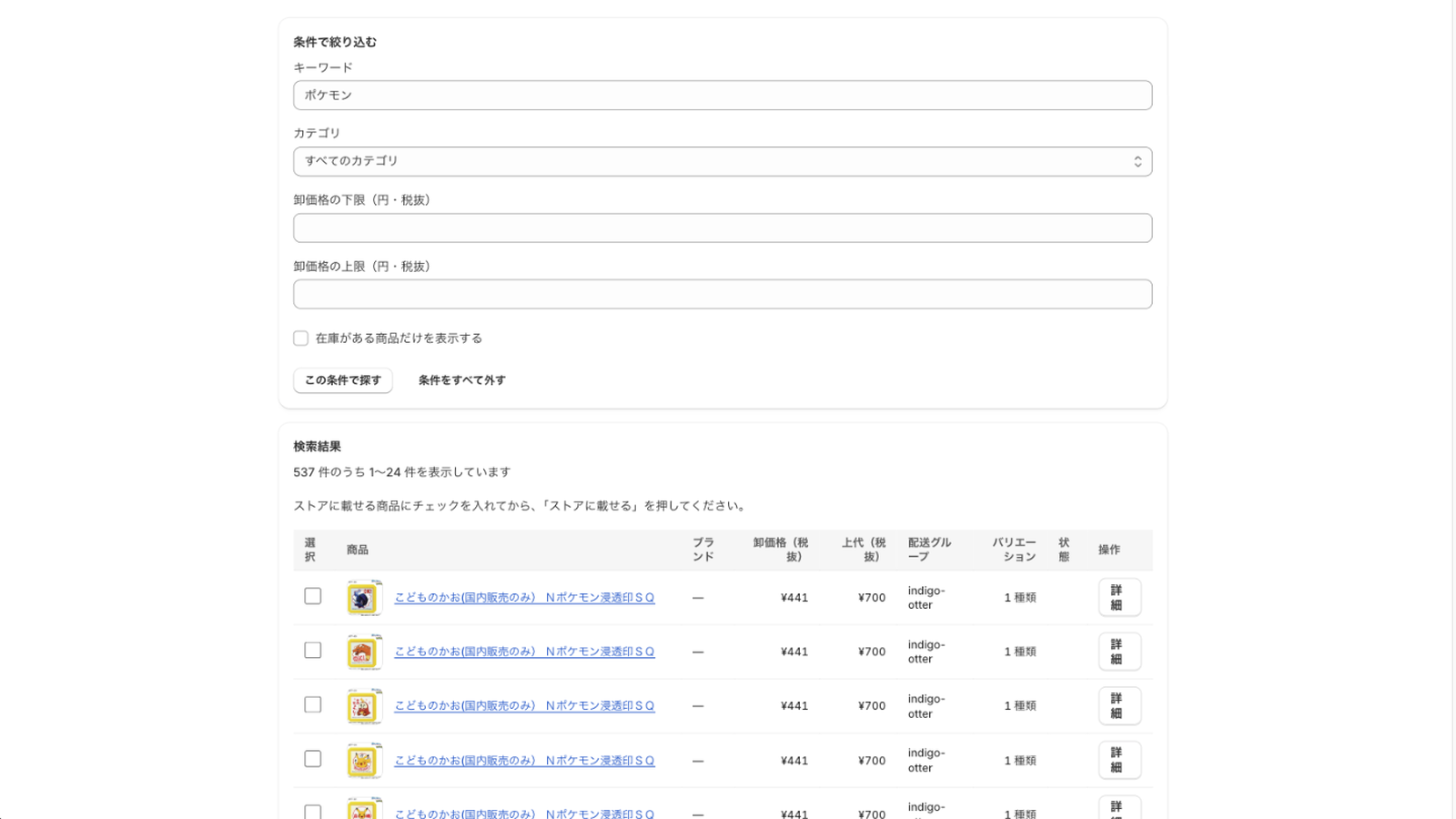Focus the 卸価格の下限 input field
1456x819 pixels.
723,227
